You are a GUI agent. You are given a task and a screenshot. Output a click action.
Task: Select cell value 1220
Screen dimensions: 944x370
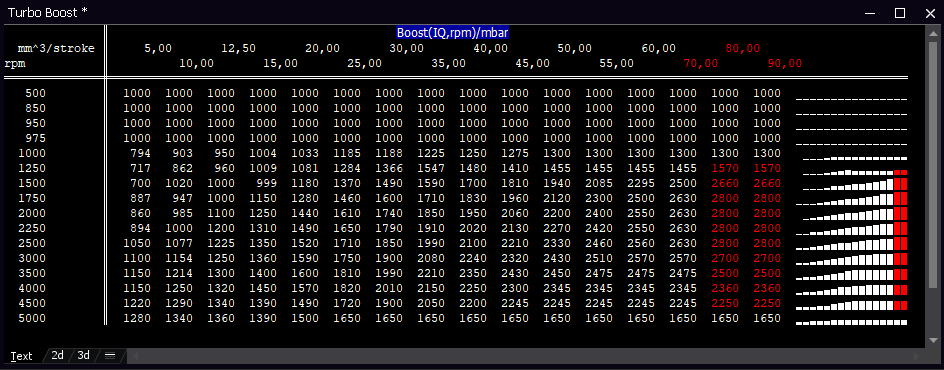137,303
